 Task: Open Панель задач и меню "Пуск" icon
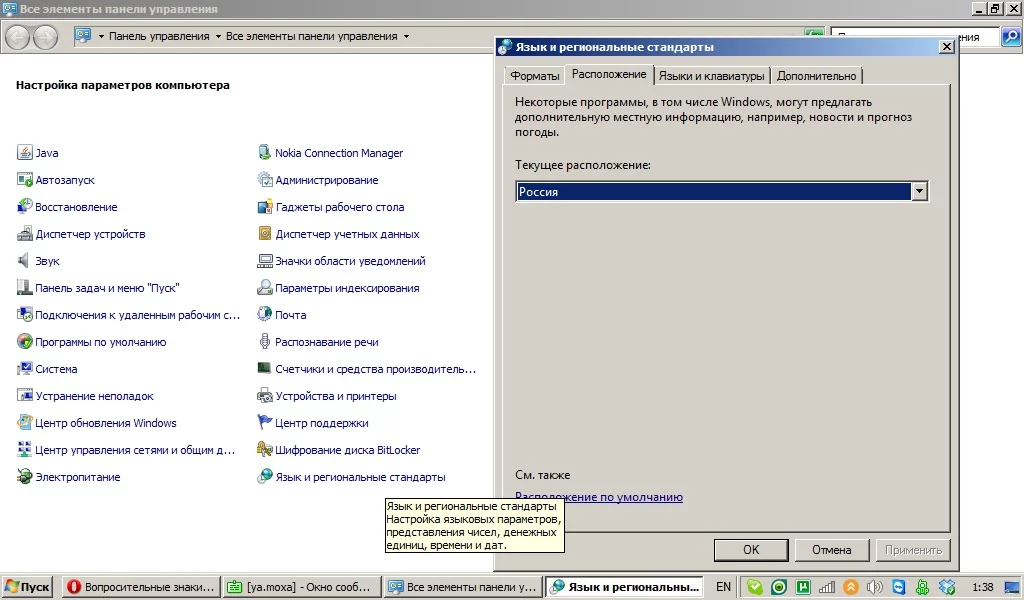click(x=25, y=287)
